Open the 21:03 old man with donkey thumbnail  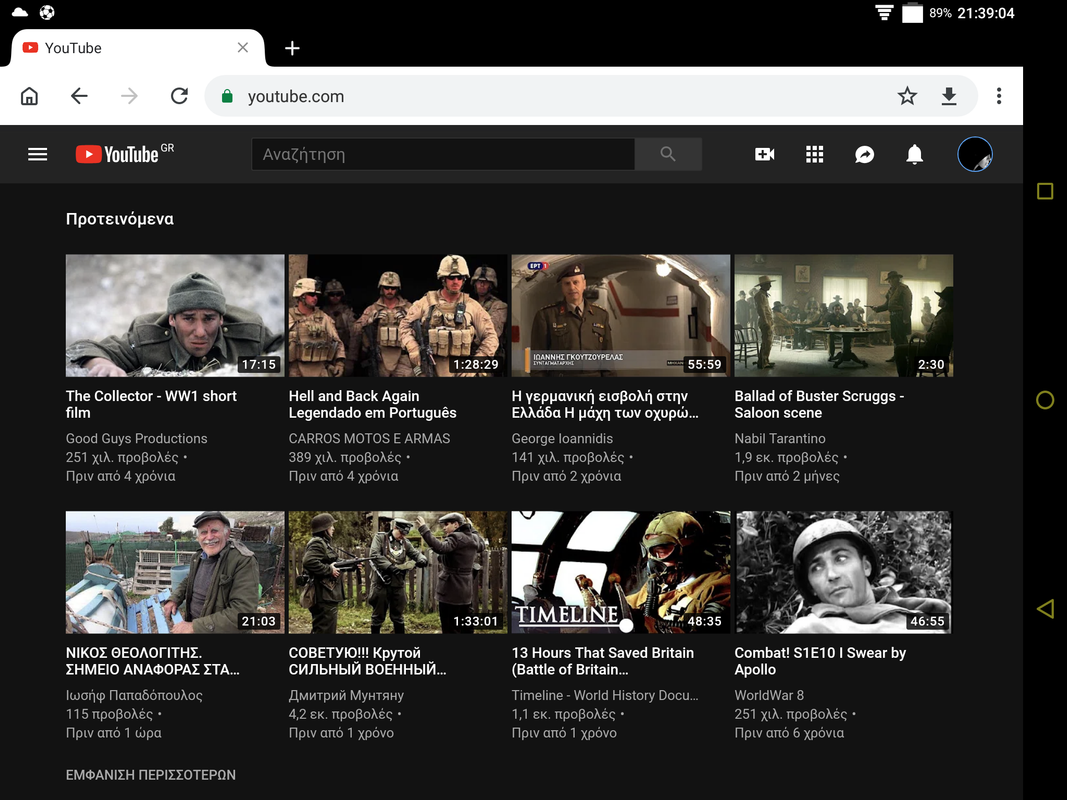point(175,572)
